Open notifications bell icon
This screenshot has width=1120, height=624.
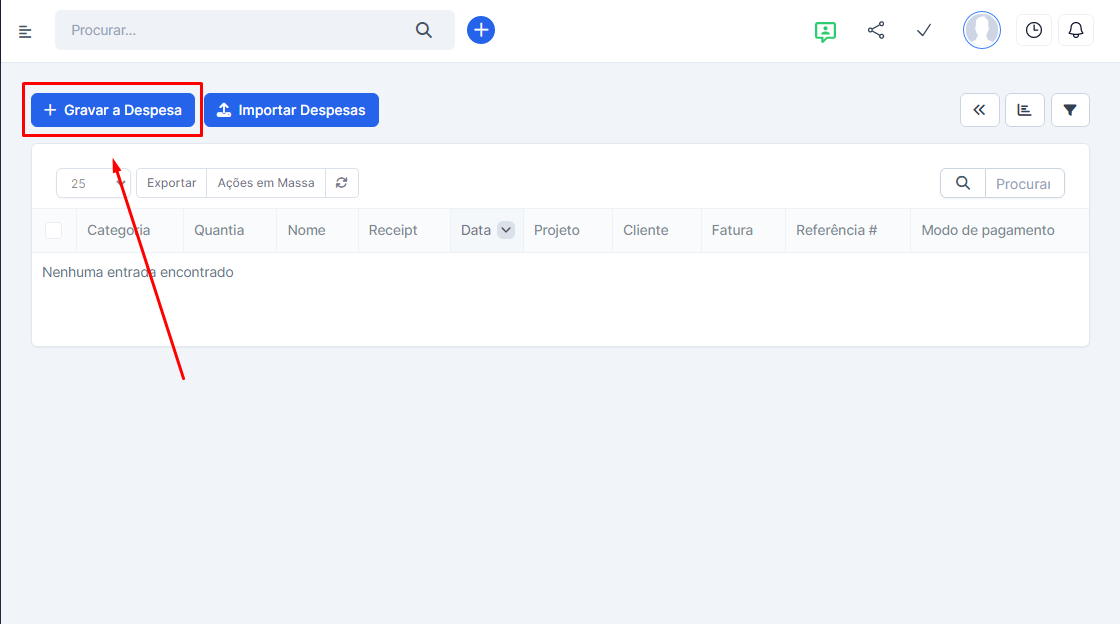[x=1076, y=30]
